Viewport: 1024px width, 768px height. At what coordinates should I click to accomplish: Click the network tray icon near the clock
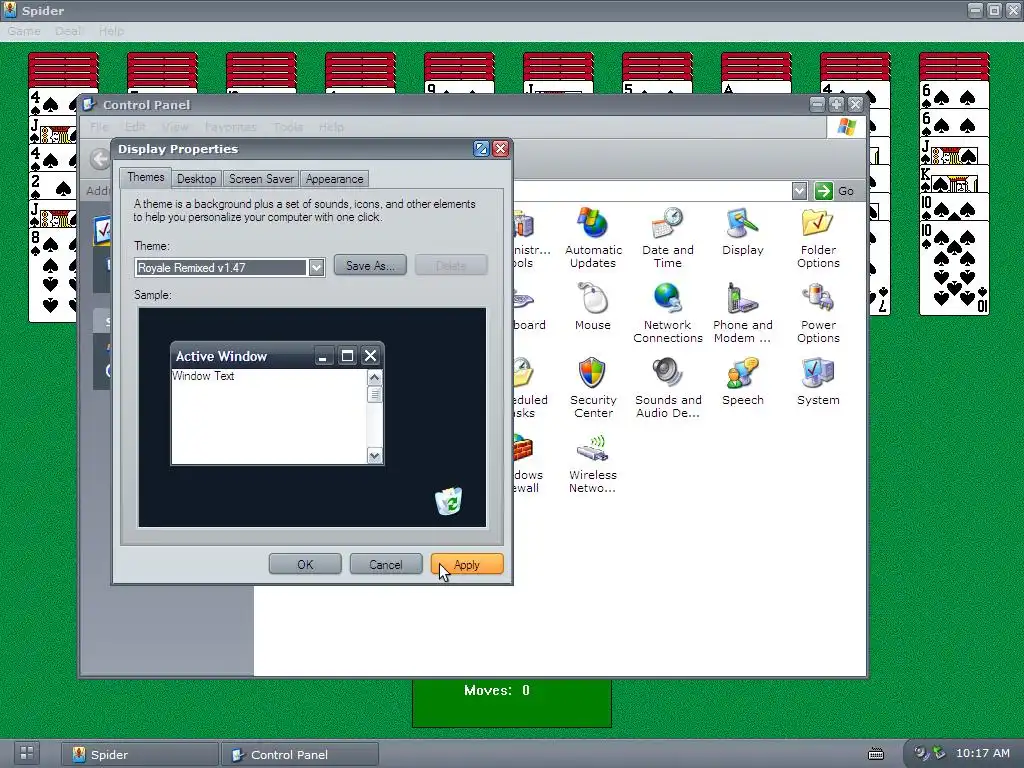click(x=938, y=753)
